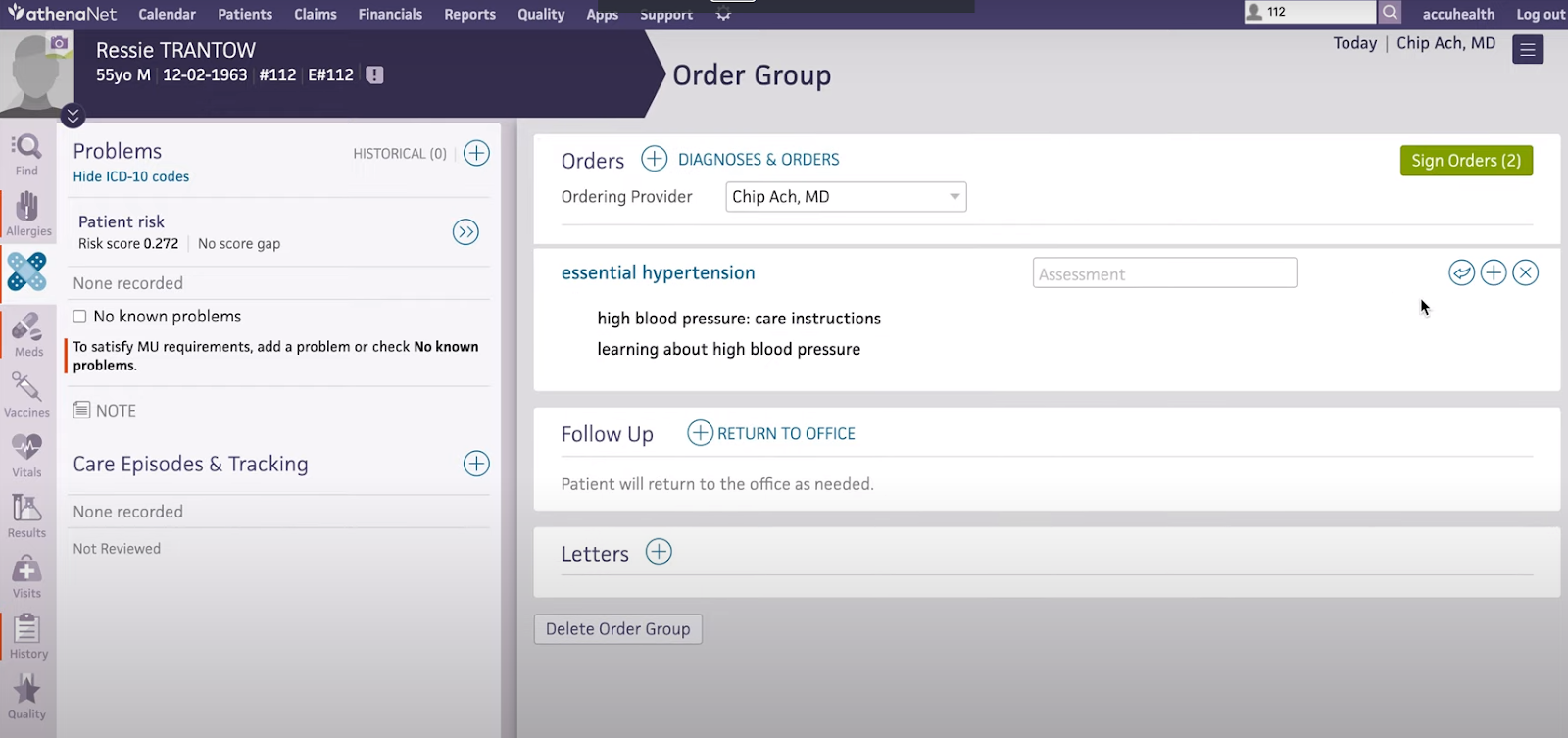Click the Assessment input field
This screenshot has height=738, width=1568.
(x=1164, y=273)
